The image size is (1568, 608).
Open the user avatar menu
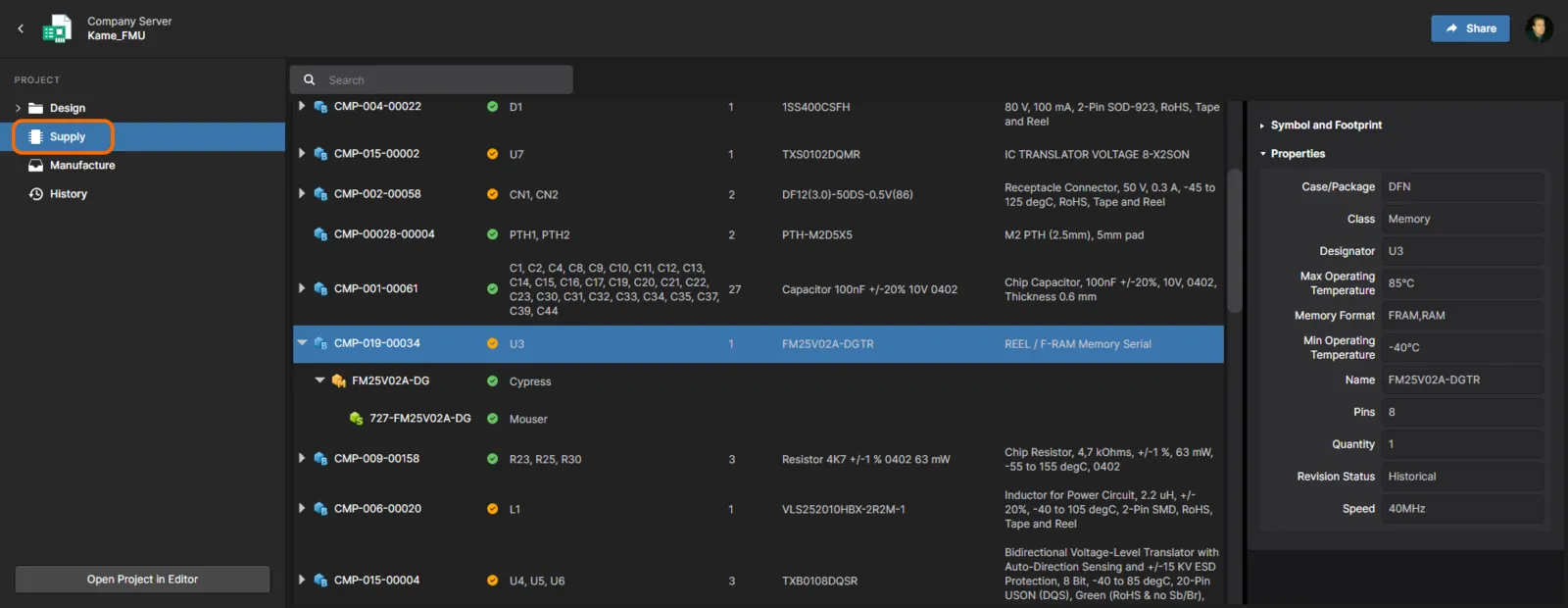1539,28
